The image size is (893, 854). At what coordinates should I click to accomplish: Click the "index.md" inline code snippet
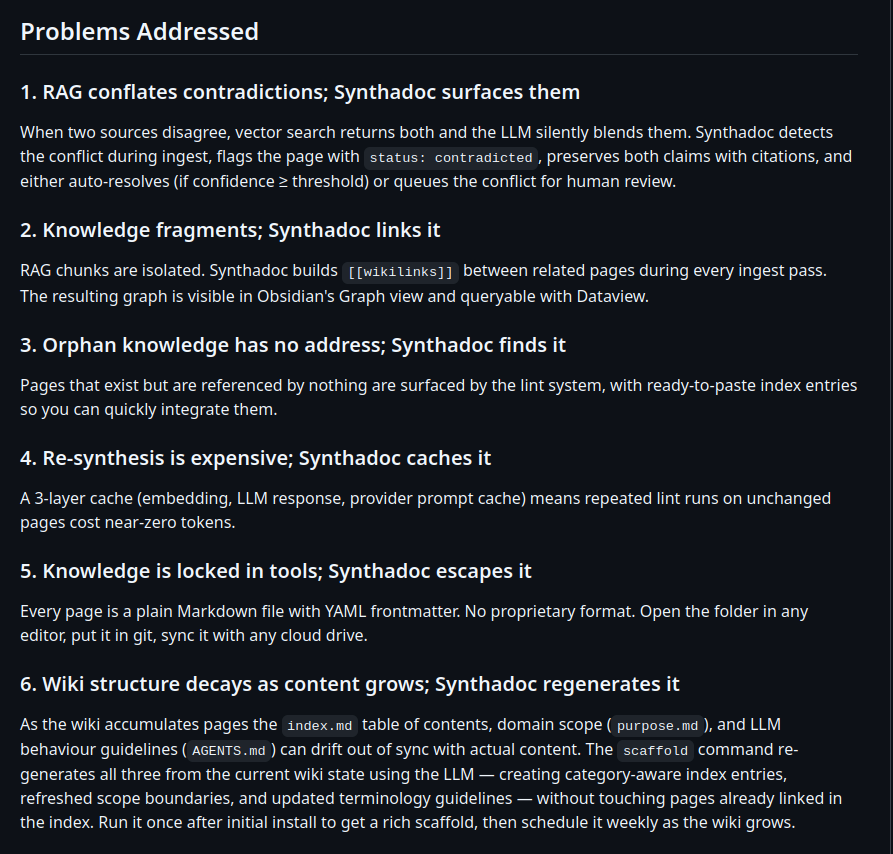pos(319,726)
